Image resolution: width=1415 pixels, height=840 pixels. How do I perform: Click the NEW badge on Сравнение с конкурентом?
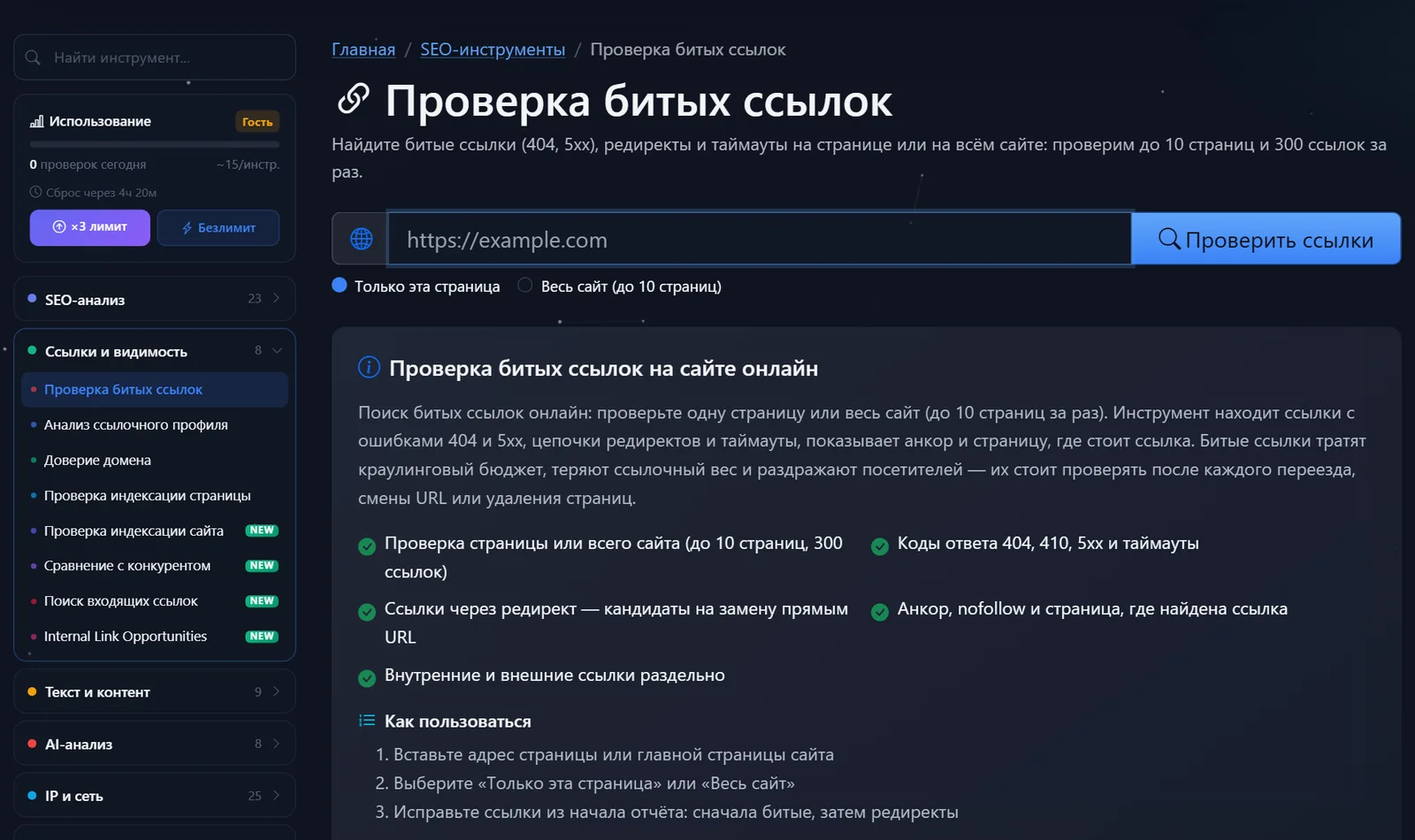point(262,565)
